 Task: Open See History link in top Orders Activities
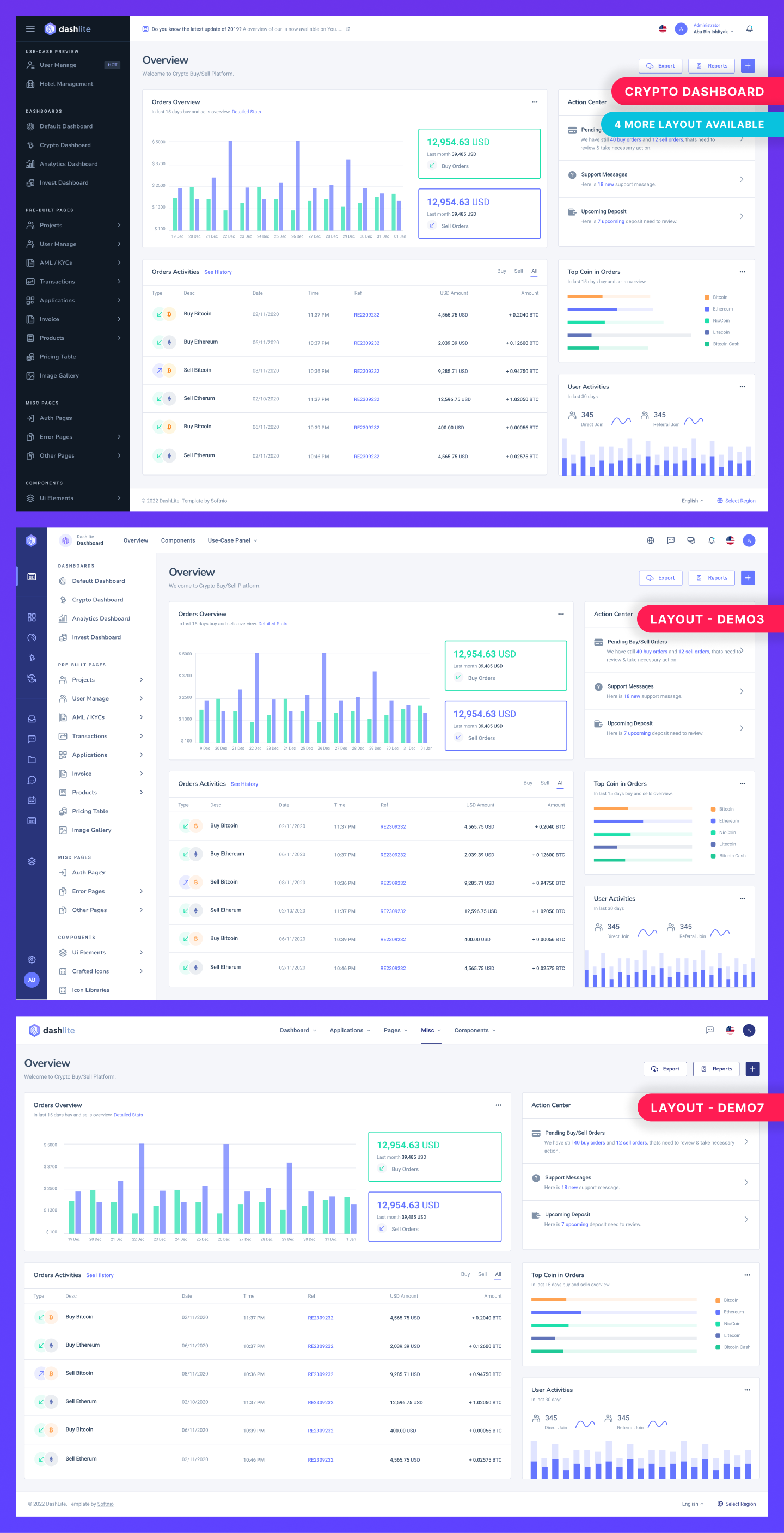(x=218, y=272)
